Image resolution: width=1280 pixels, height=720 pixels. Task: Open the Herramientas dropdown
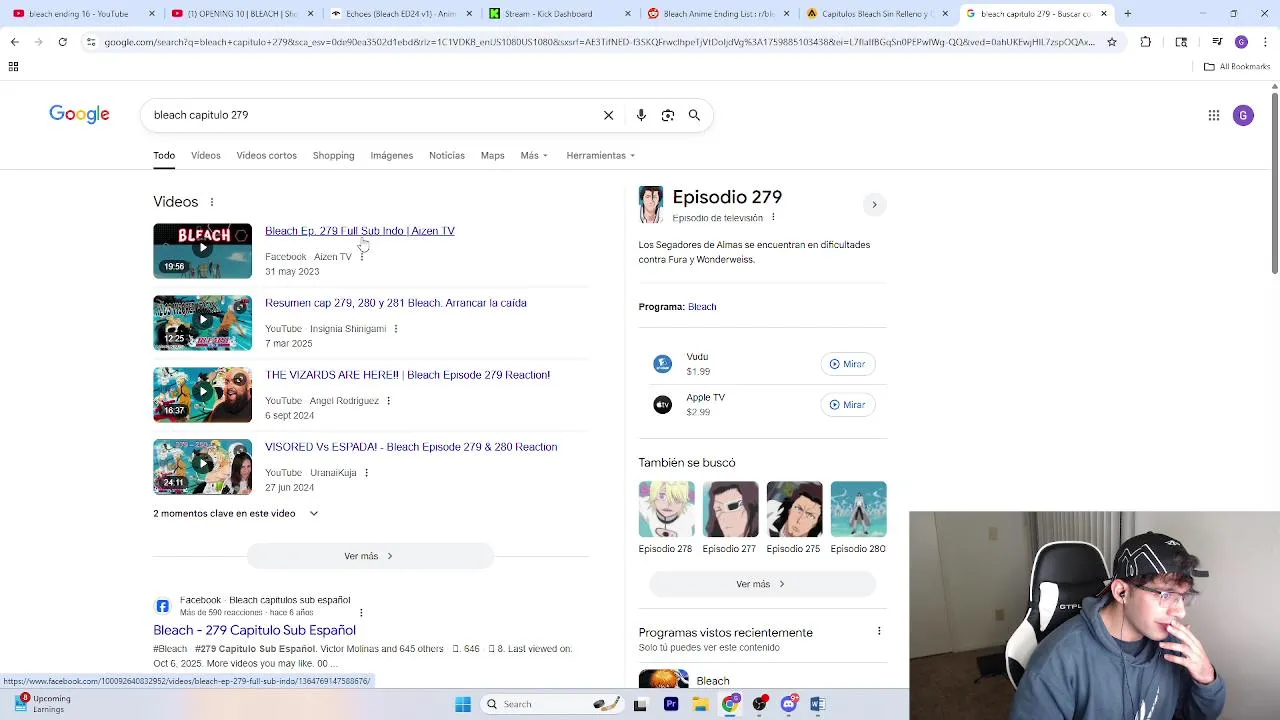coord(600,155)
